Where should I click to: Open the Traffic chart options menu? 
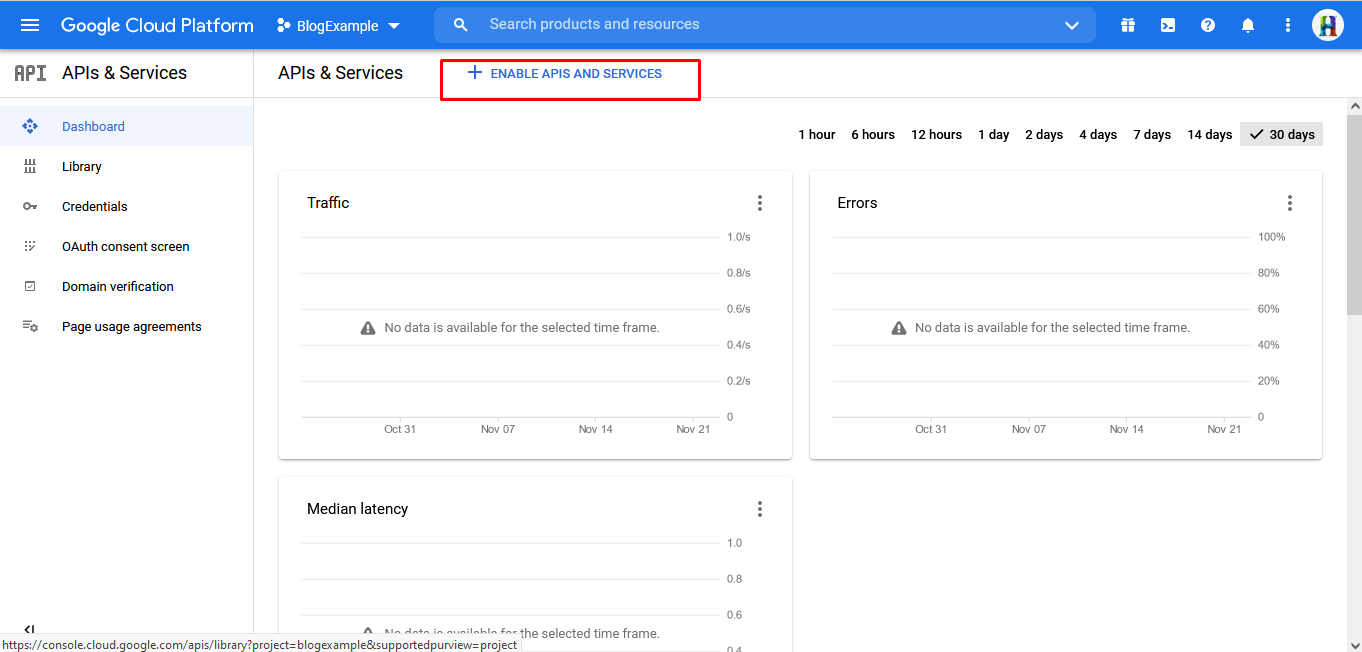click(x=760, y=203)
